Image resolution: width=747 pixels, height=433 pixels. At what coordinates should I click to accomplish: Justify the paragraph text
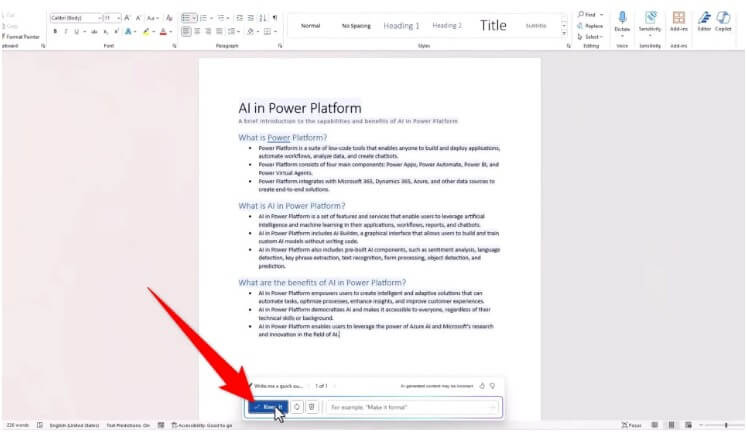coord(219,31)
